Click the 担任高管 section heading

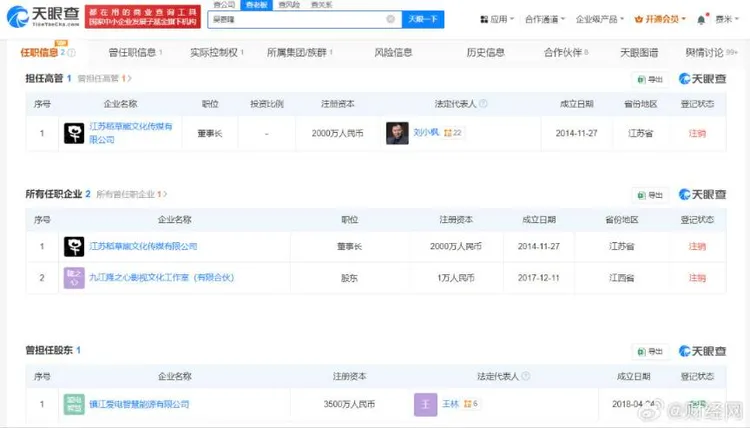point(44,78)
